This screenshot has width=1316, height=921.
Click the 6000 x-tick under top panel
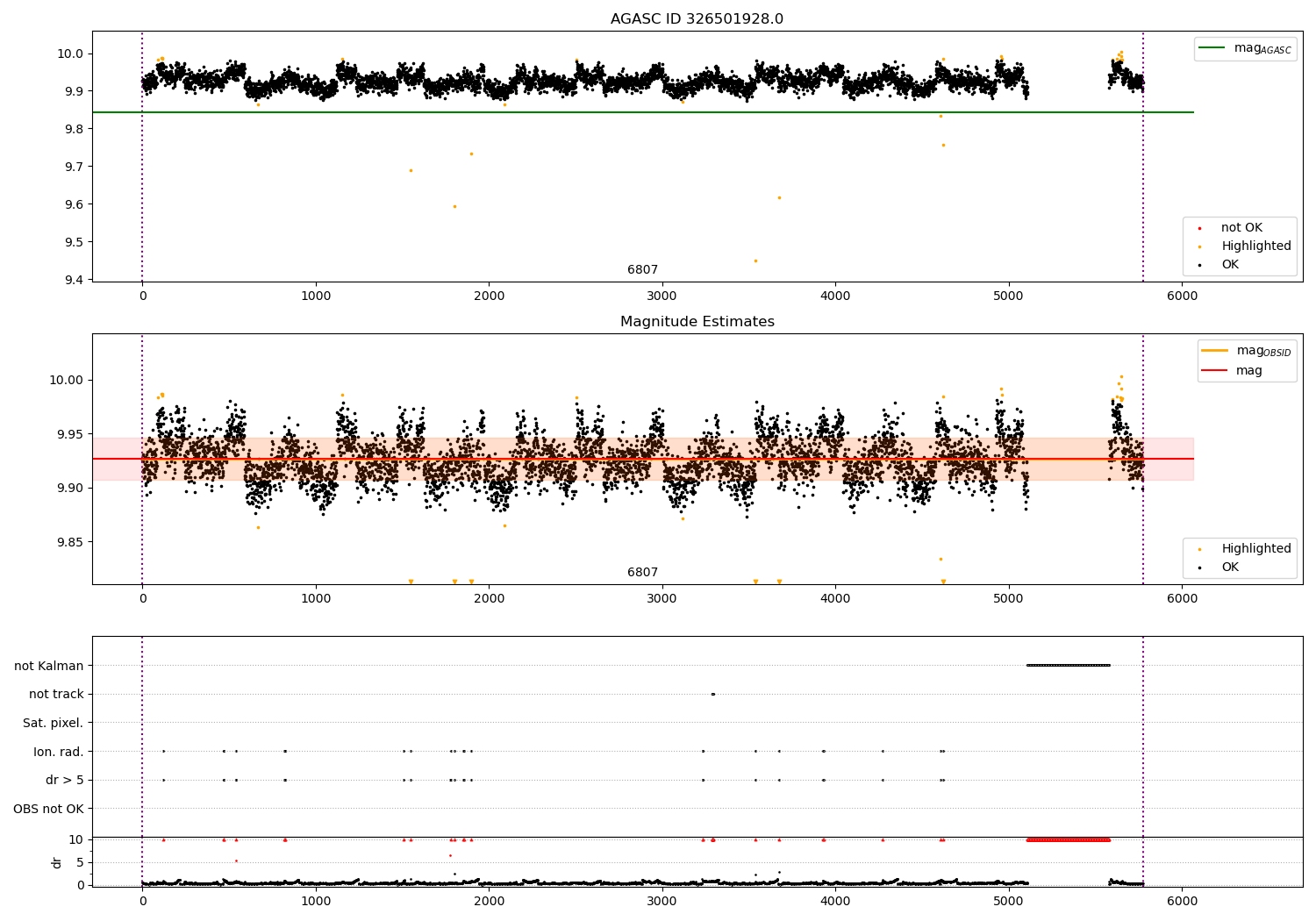(1182, 296)
